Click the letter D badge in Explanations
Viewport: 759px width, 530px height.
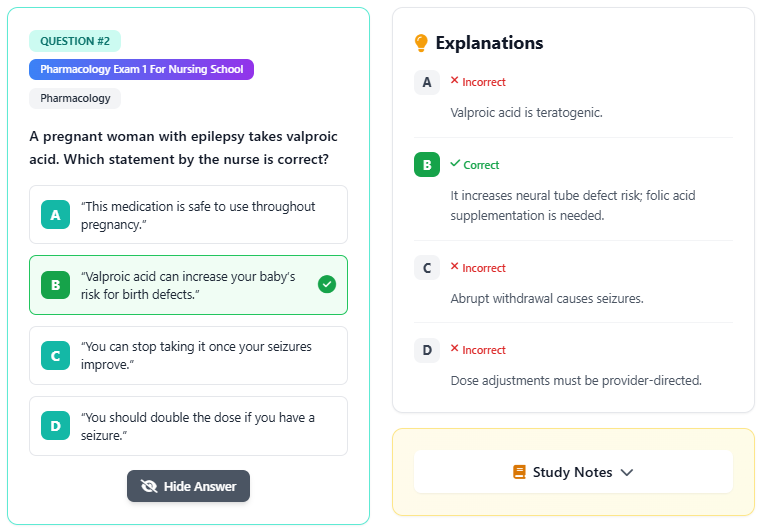427,350
